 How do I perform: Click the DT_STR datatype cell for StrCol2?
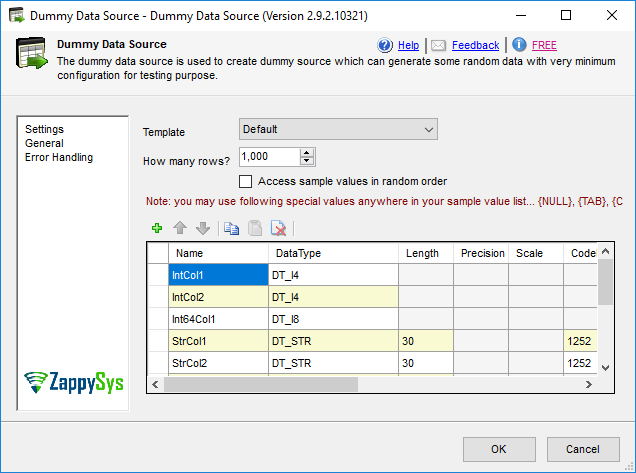pyautogui.click(x=333, y=363)
